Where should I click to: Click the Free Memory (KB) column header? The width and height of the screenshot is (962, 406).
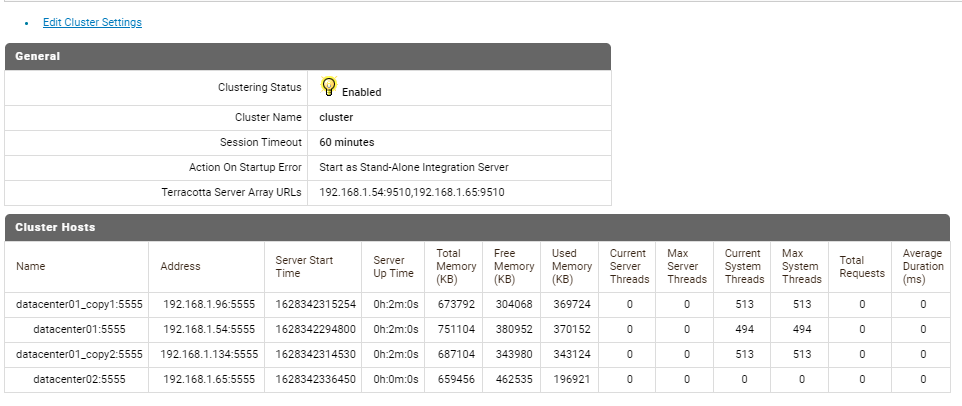click(513, 267)
